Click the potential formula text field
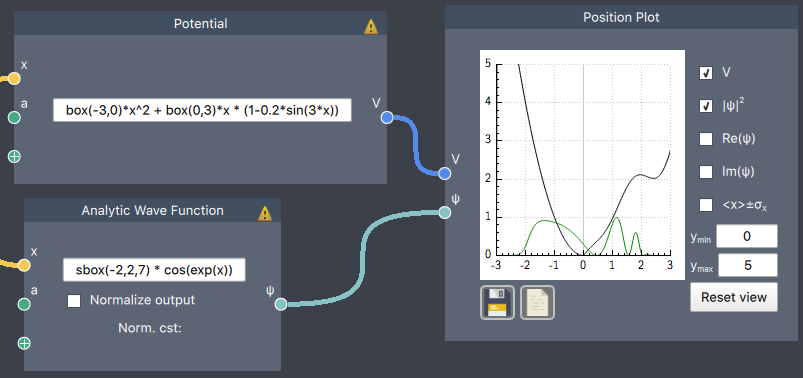The image size is (803, 378). 202,110
